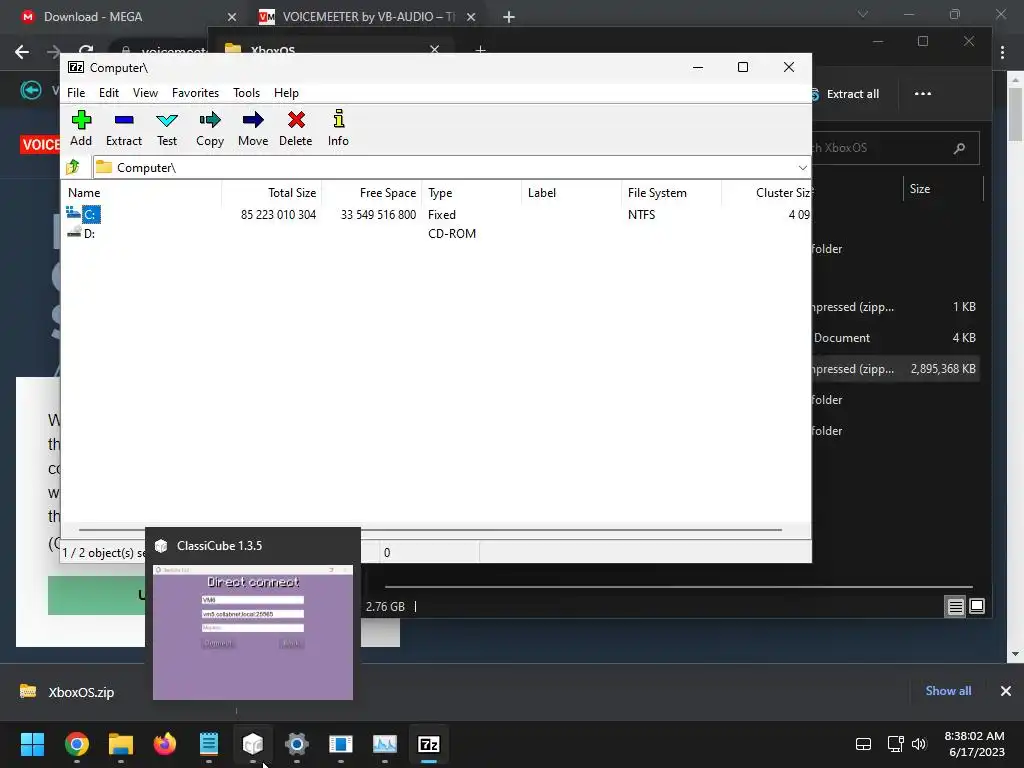1024x768 pixels.
Task: Open the View menu in 7-Zip
Action: tap(145, 93)
